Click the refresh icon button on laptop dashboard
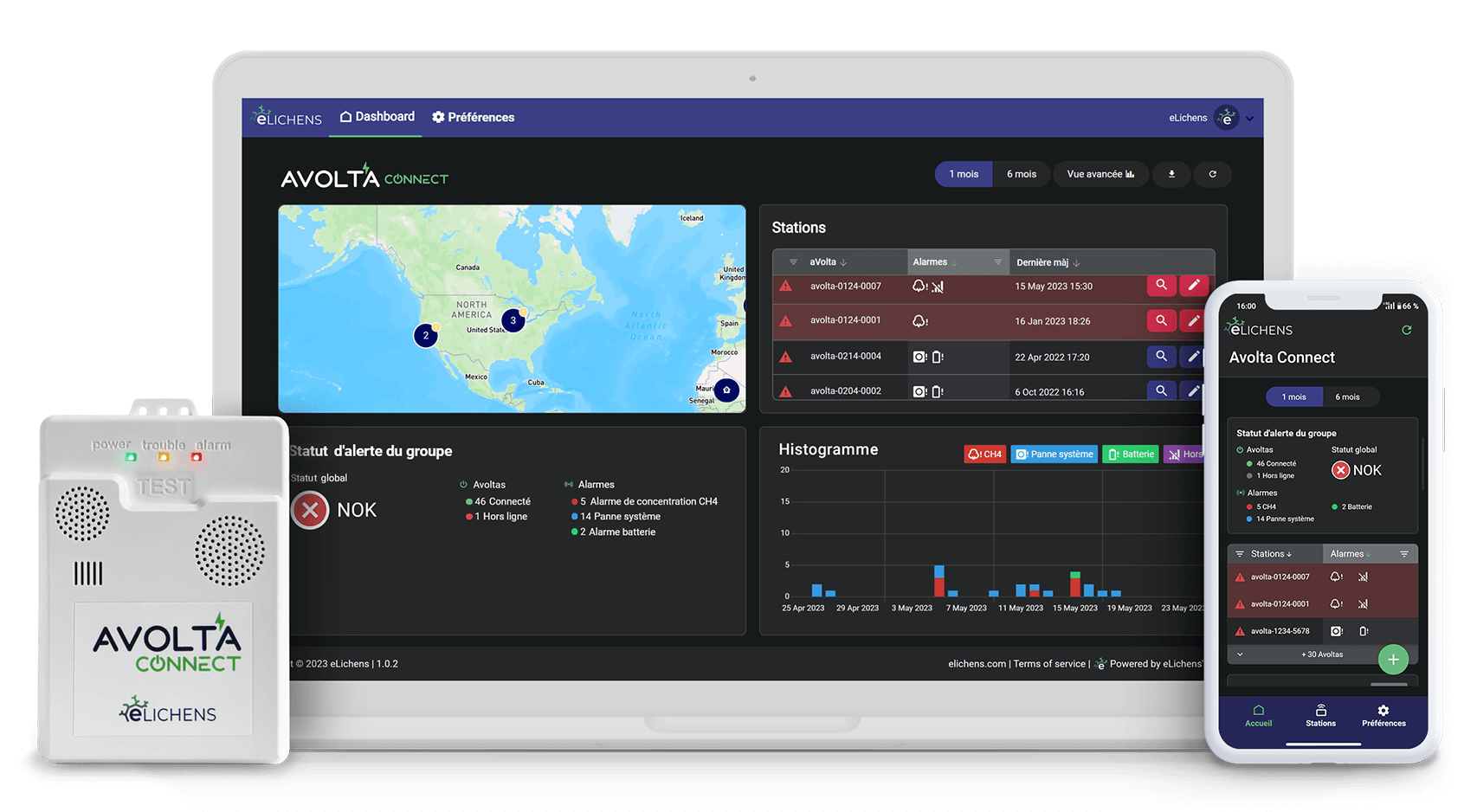This screenshot has width=1464, height=812. pyautogui.click(x=1212, y=174)
